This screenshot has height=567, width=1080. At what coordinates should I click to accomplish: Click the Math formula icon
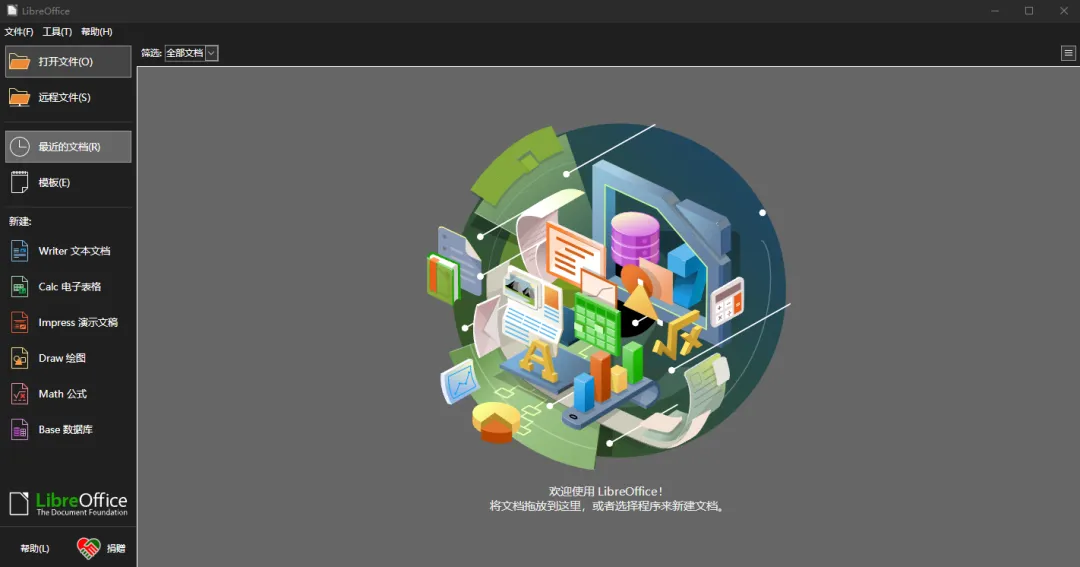coord(19,394)
